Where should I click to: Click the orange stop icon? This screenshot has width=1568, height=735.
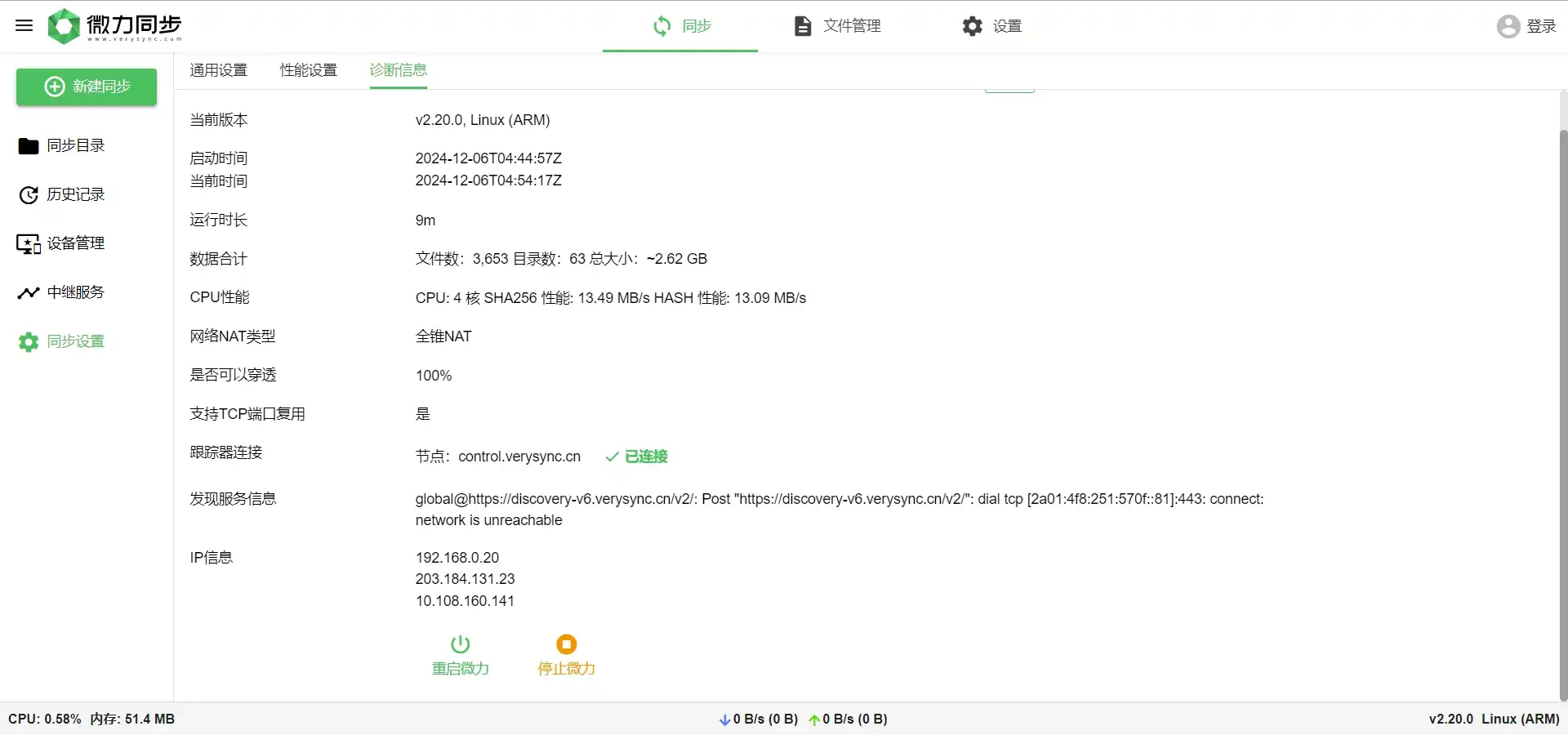pos(566,644)
